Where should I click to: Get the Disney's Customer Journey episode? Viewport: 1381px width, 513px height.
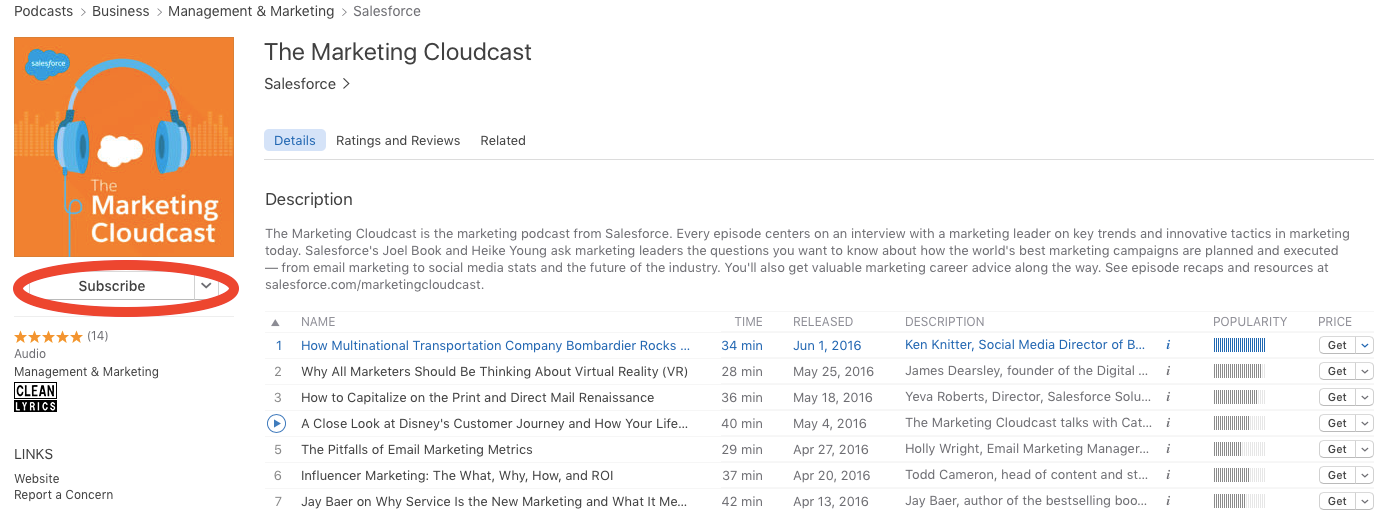(x=1337, y=423)
